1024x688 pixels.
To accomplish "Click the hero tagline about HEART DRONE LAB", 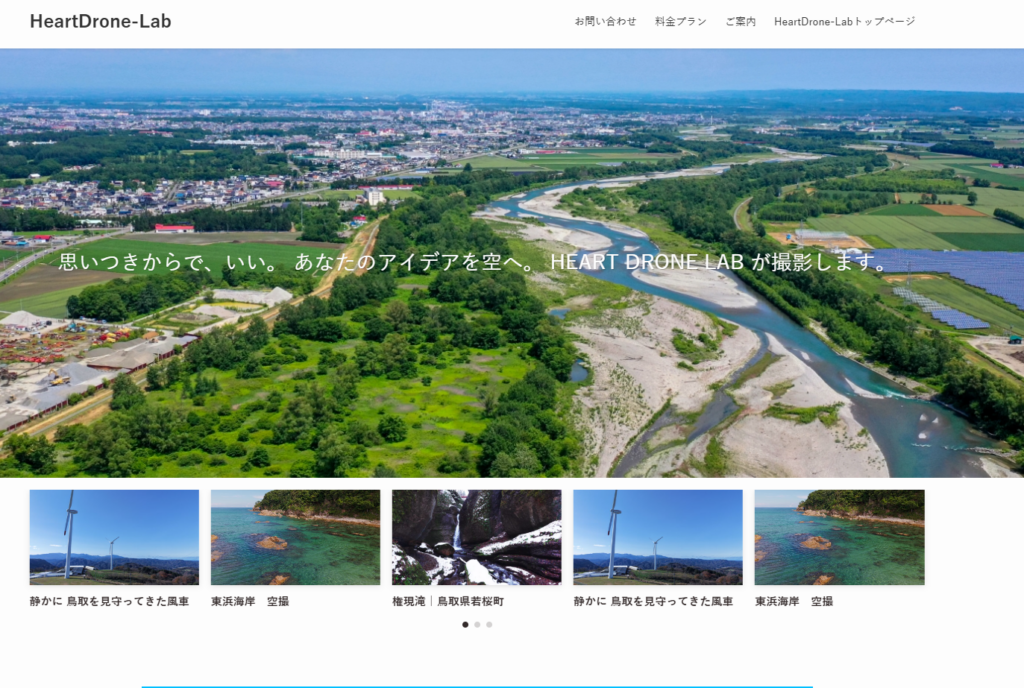I will (x=474, y=262).
